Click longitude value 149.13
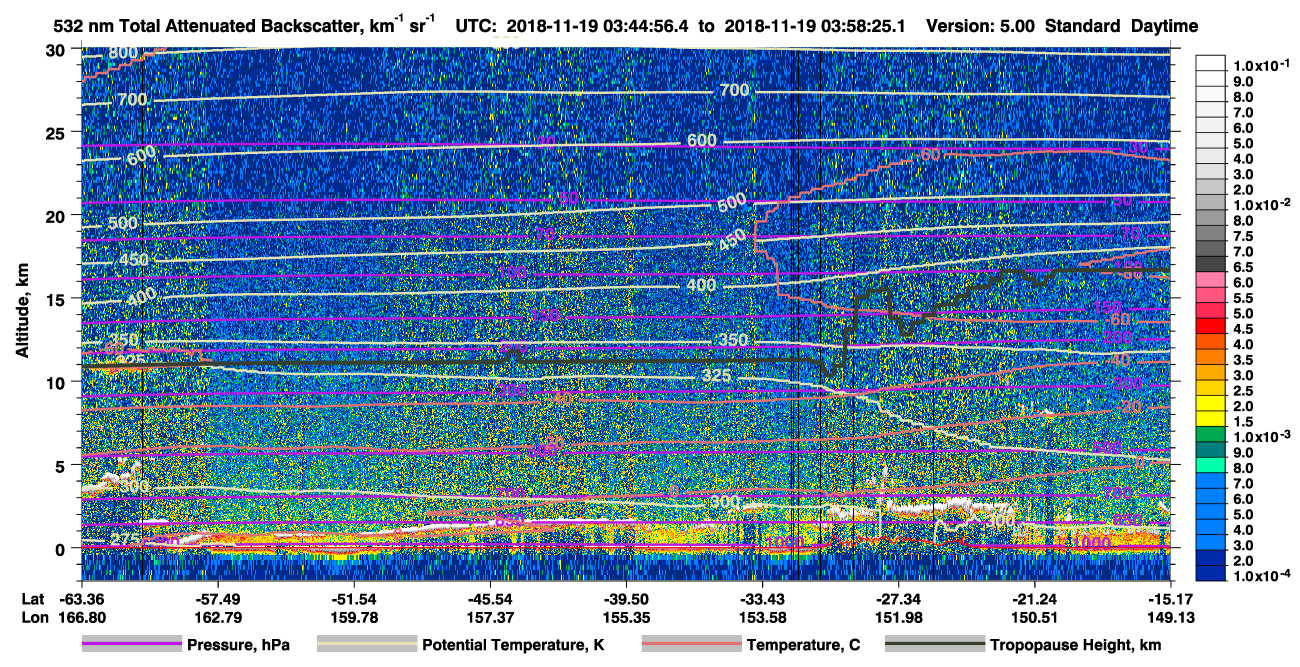1300x667 pixels. pos(1171,617)
